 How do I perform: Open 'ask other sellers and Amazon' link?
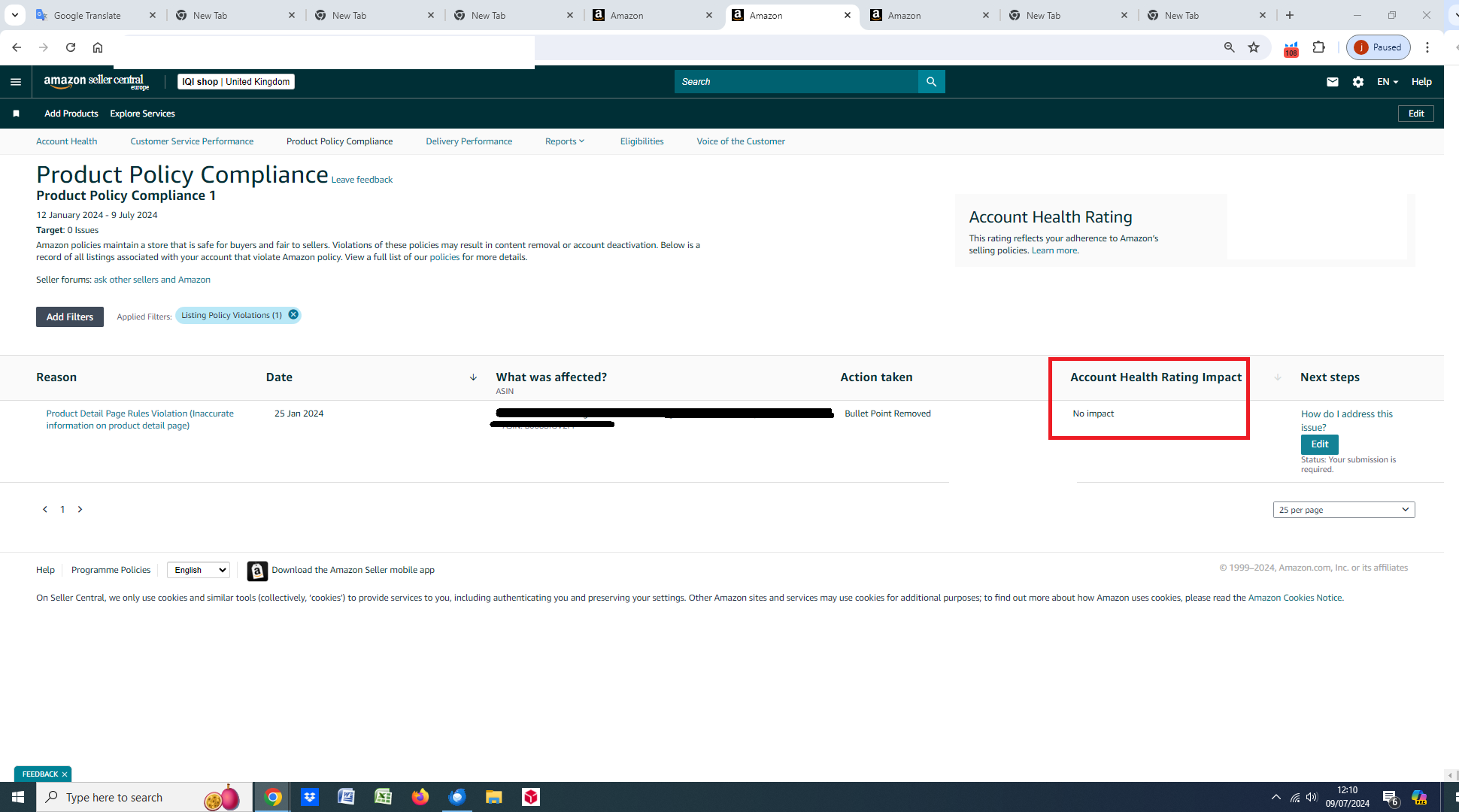coord(152,280)
